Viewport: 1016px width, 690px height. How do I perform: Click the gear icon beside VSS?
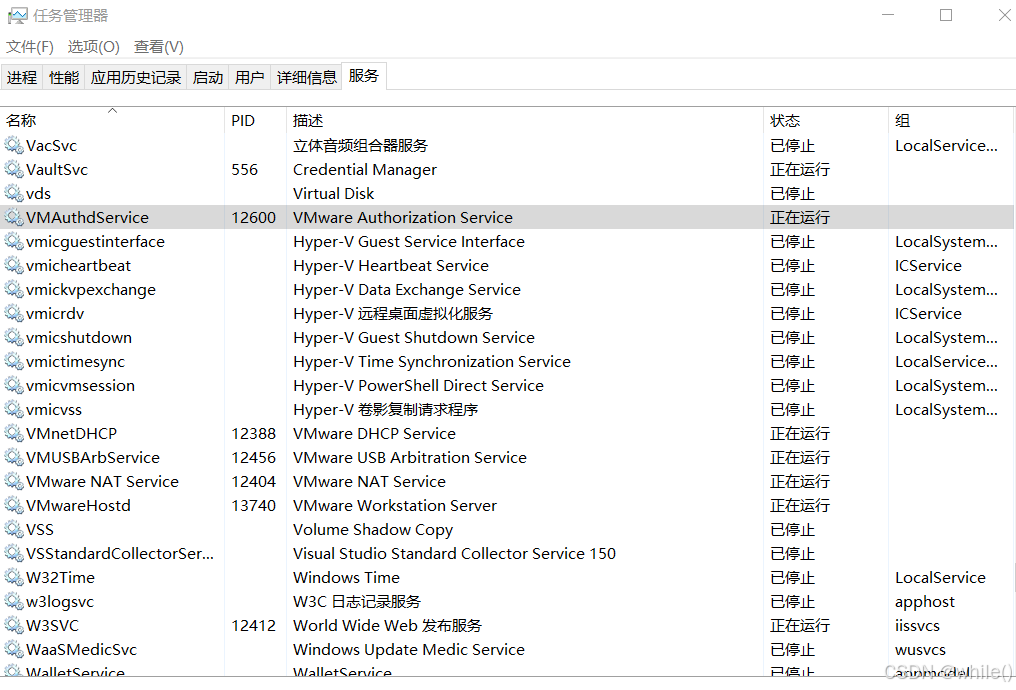(14, 529)
